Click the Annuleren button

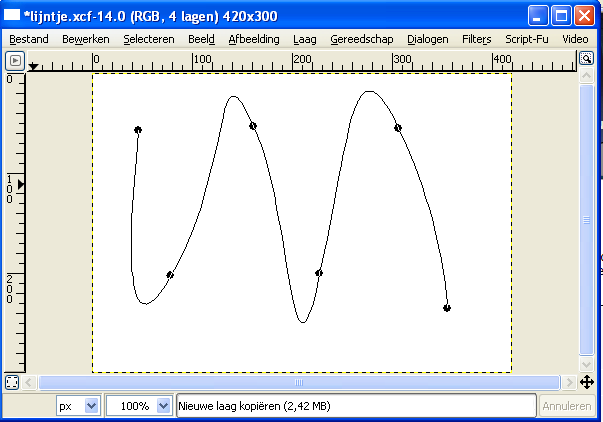pos(567,405)
